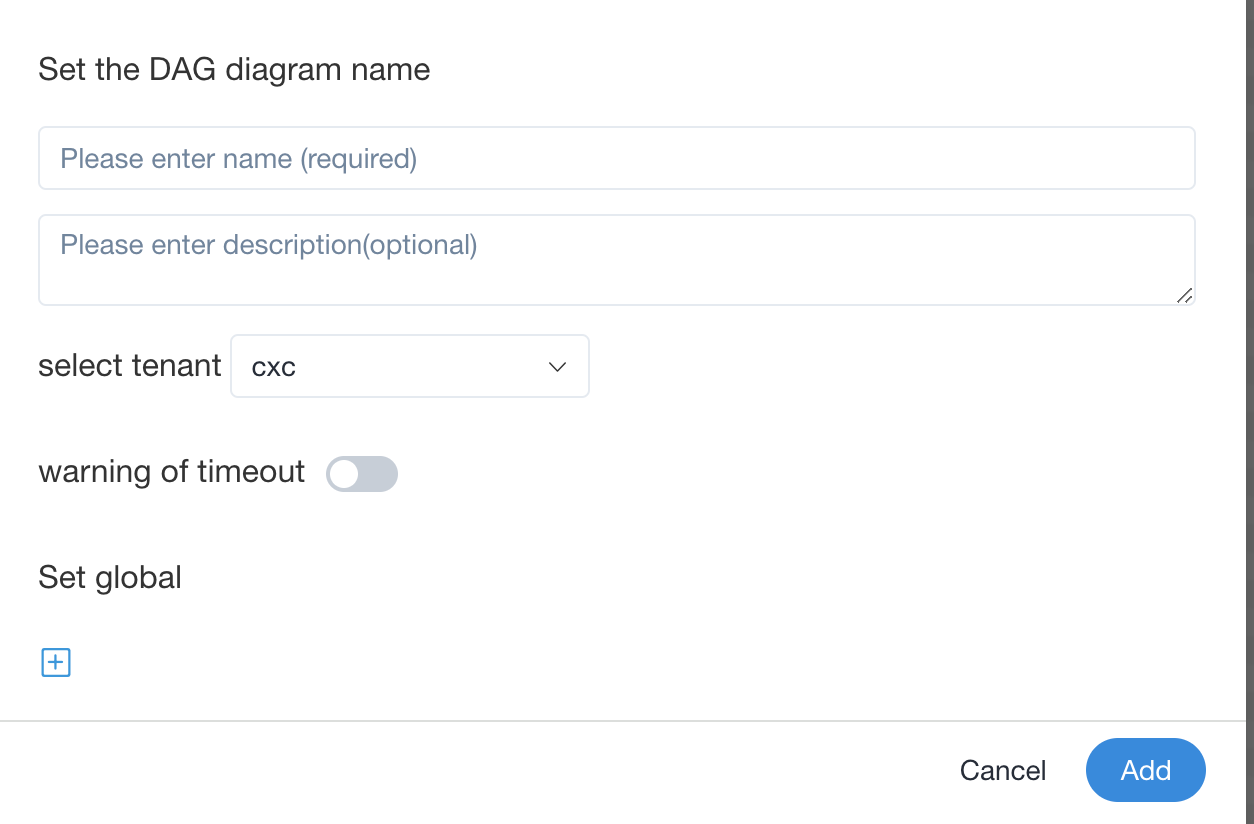Image resolution: width=1254 pixels, height=824 pixels.
Task: Click "Please enter name (required)" placeholder
Action: [238, 158]
